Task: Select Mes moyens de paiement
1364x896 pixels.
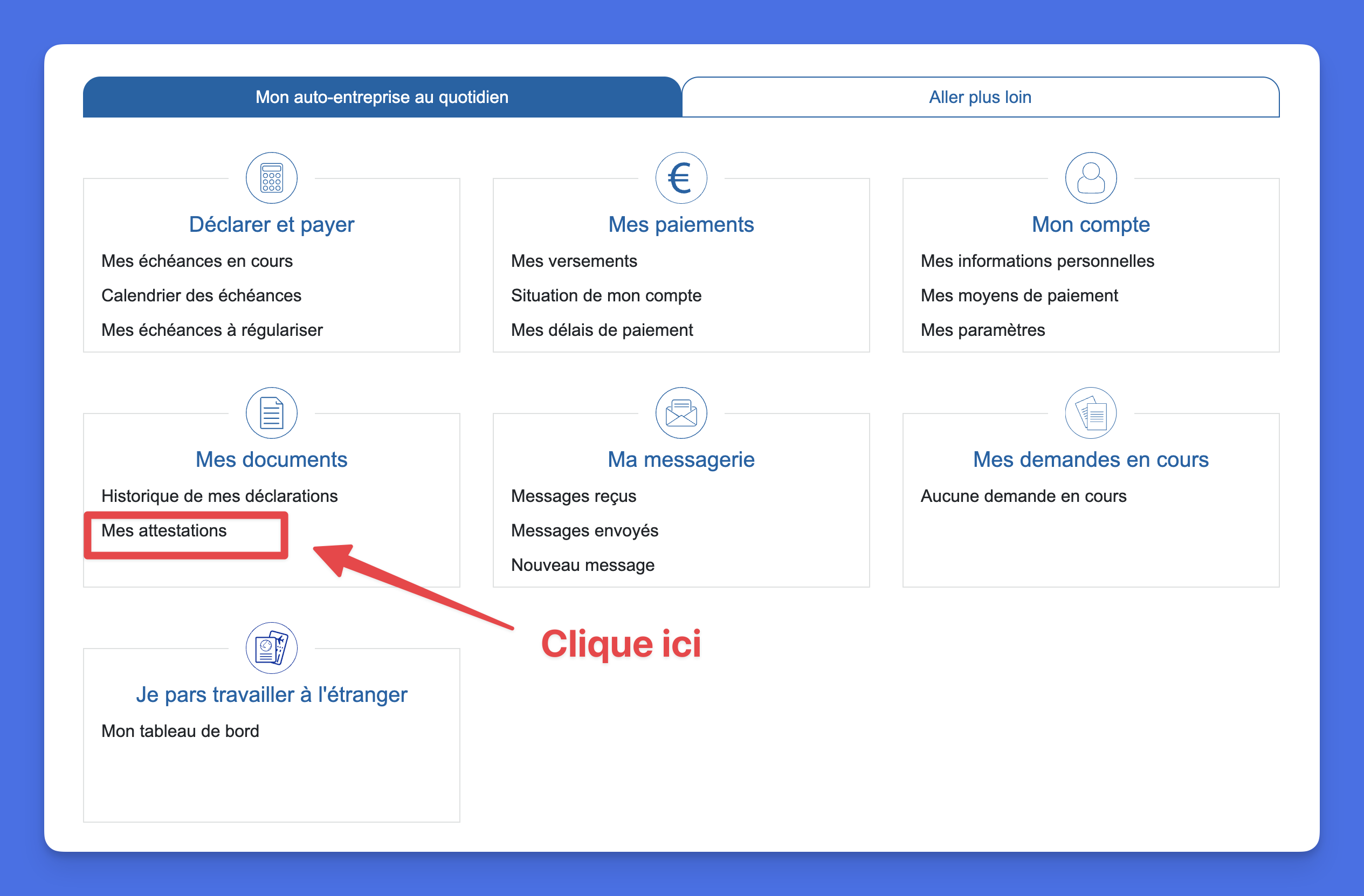Action: [x=1019, y=295]
